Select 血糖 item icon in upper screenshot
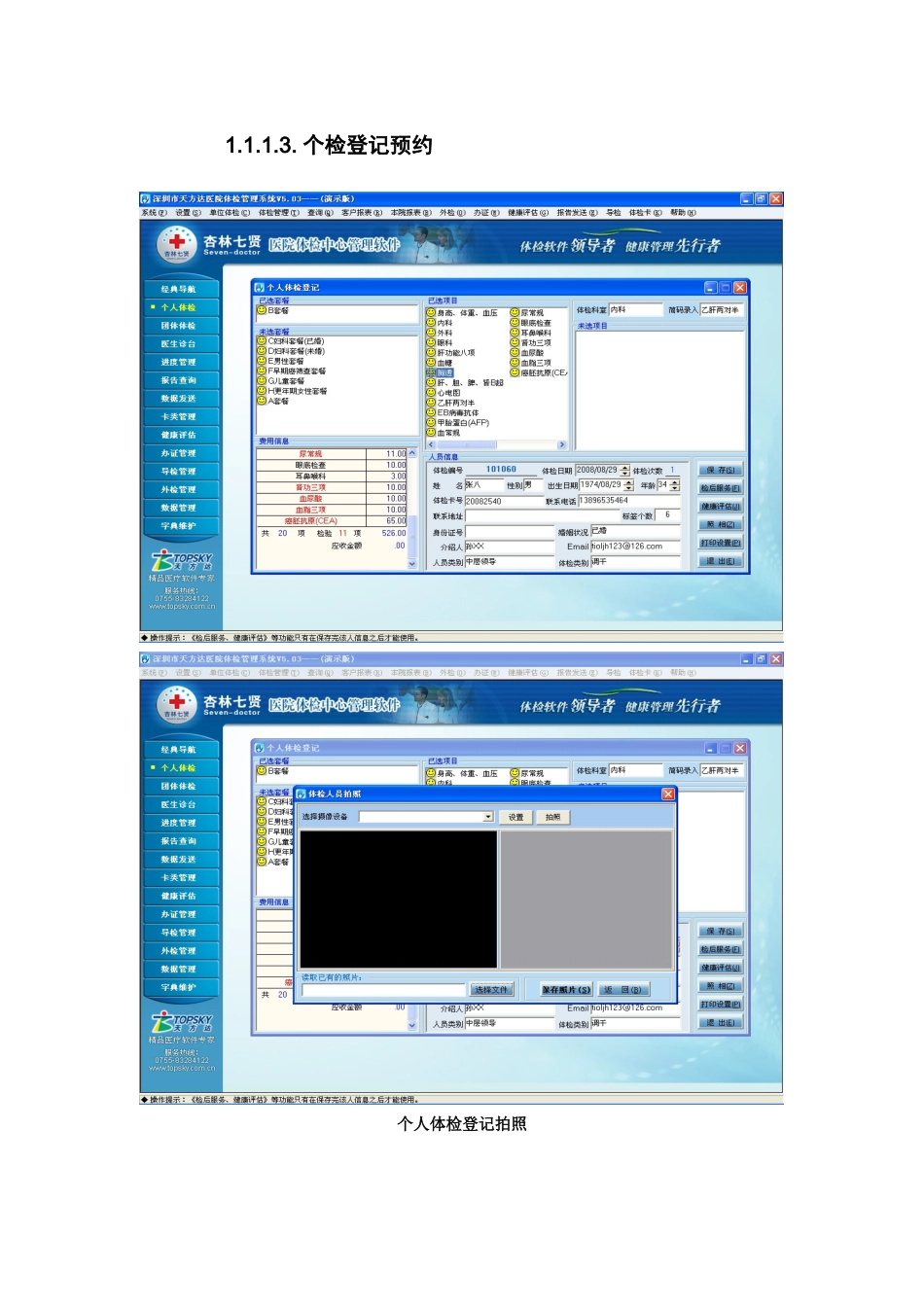924x1307 pixels. click(431, 363)
